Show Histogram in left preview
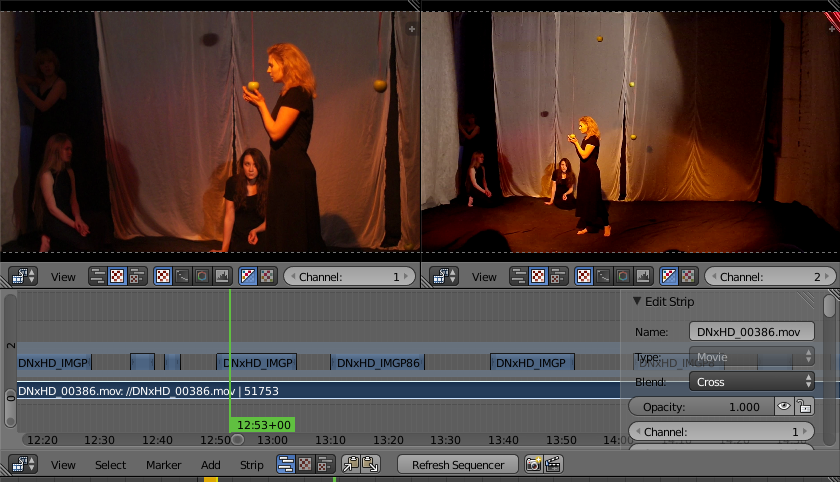The width and height of the screenshot is (840, 482). pos(221,276)
